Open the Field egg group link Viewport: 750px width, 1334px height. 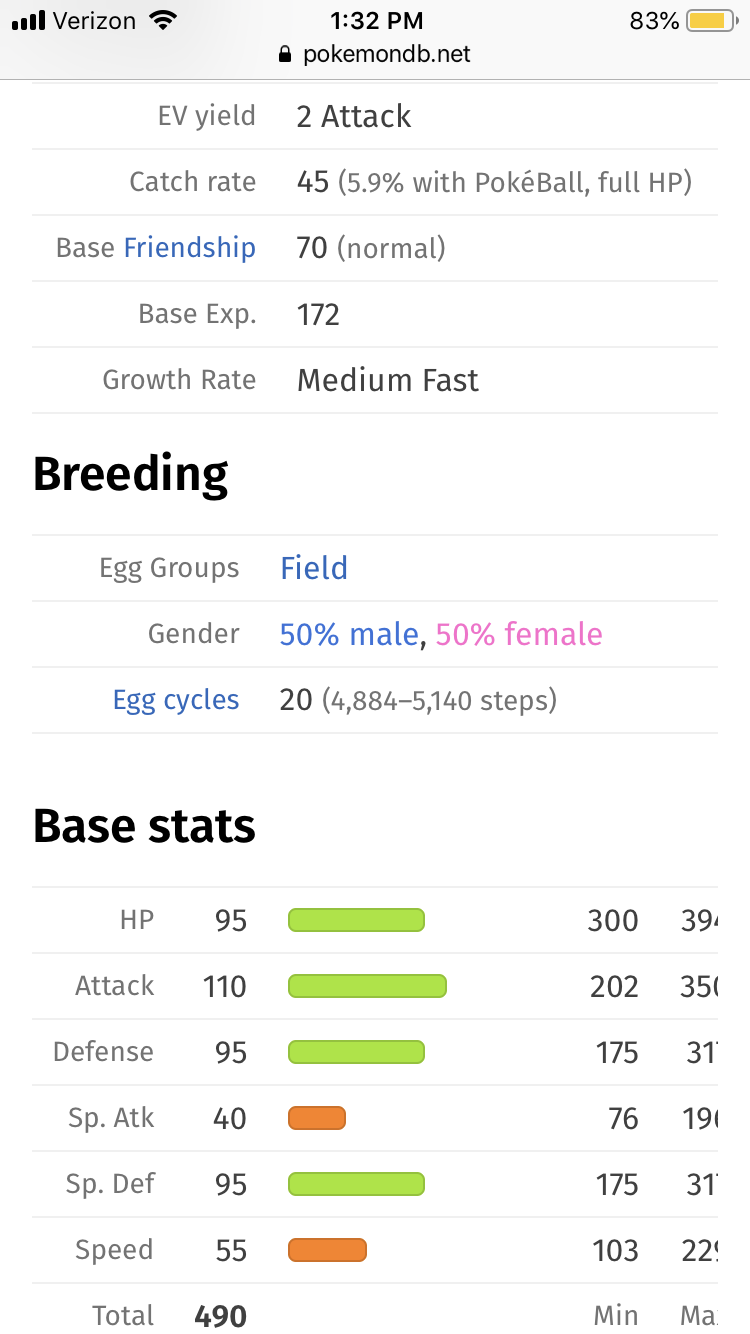pos(314,568)
